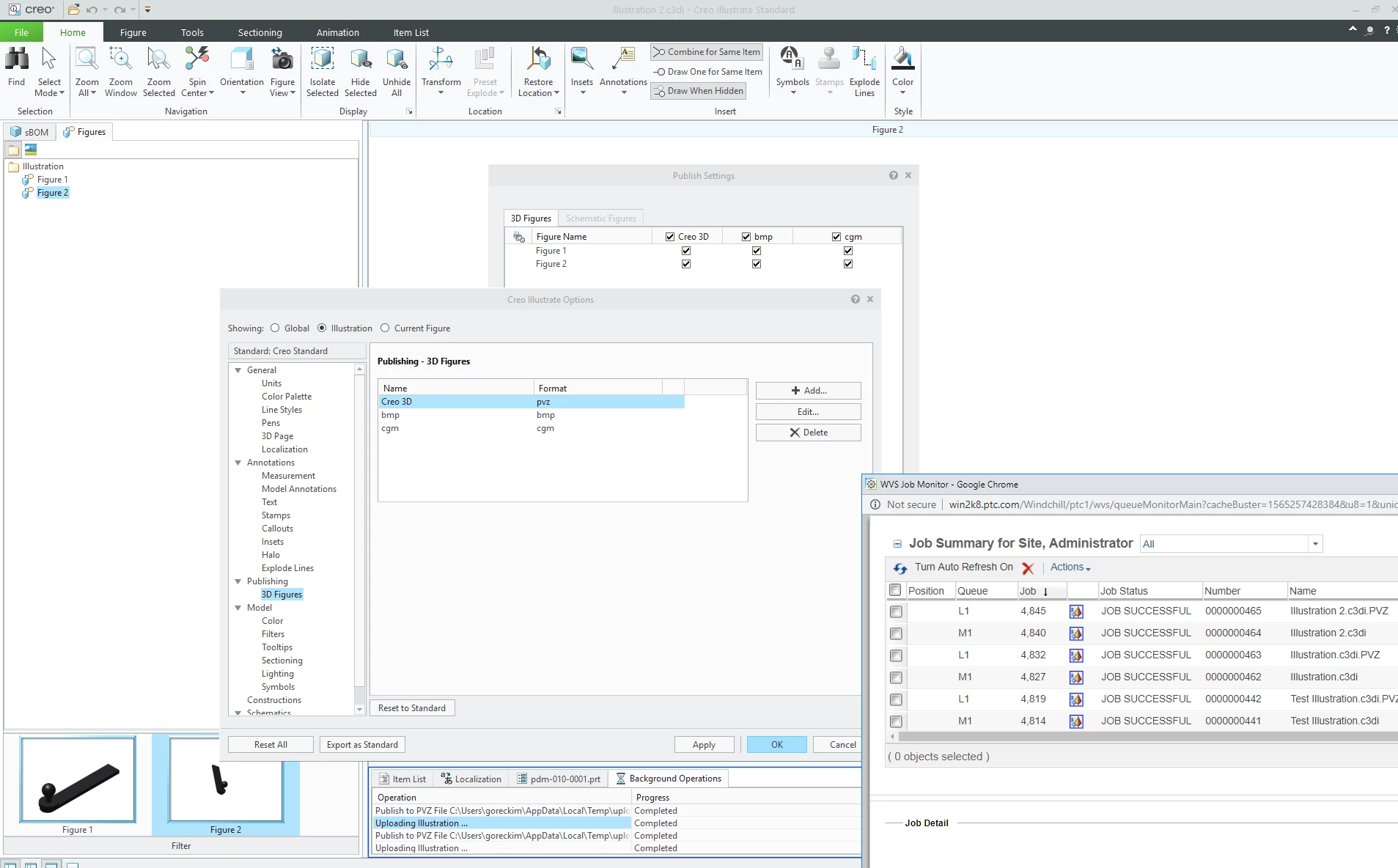This screenshot has width=1398, height=868.
Task: Check the select-all box in job table header
Action: 895,590
